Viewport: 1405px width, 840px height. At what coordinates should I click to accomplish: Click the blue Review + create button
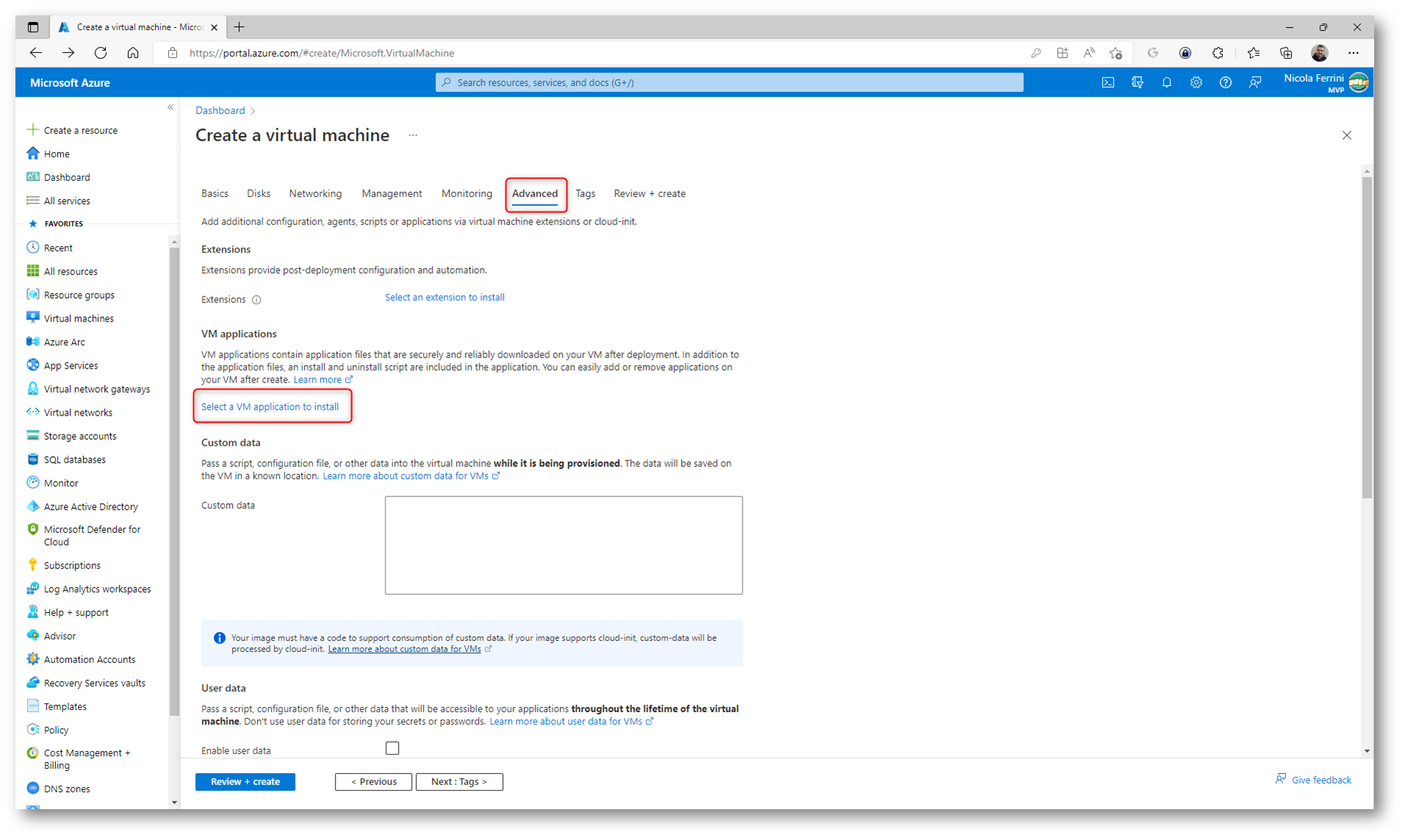click(x=245, y=781)
